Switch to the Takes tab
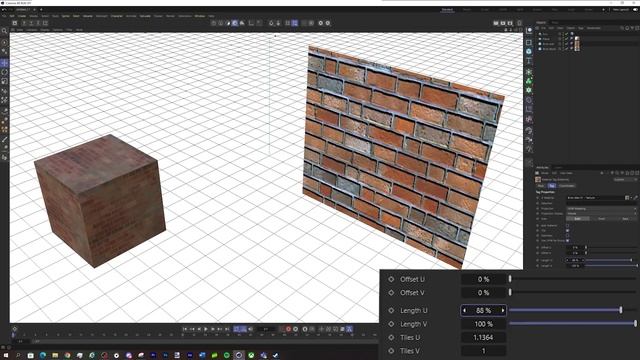The height and width of the screenshot is (360, 640). click(555, 22)
